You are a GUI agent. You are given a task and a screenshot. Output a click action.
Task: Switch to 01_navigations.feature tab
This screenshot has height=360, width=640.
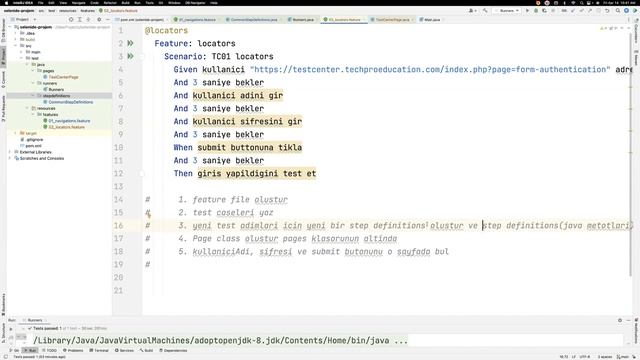point(197,20)
